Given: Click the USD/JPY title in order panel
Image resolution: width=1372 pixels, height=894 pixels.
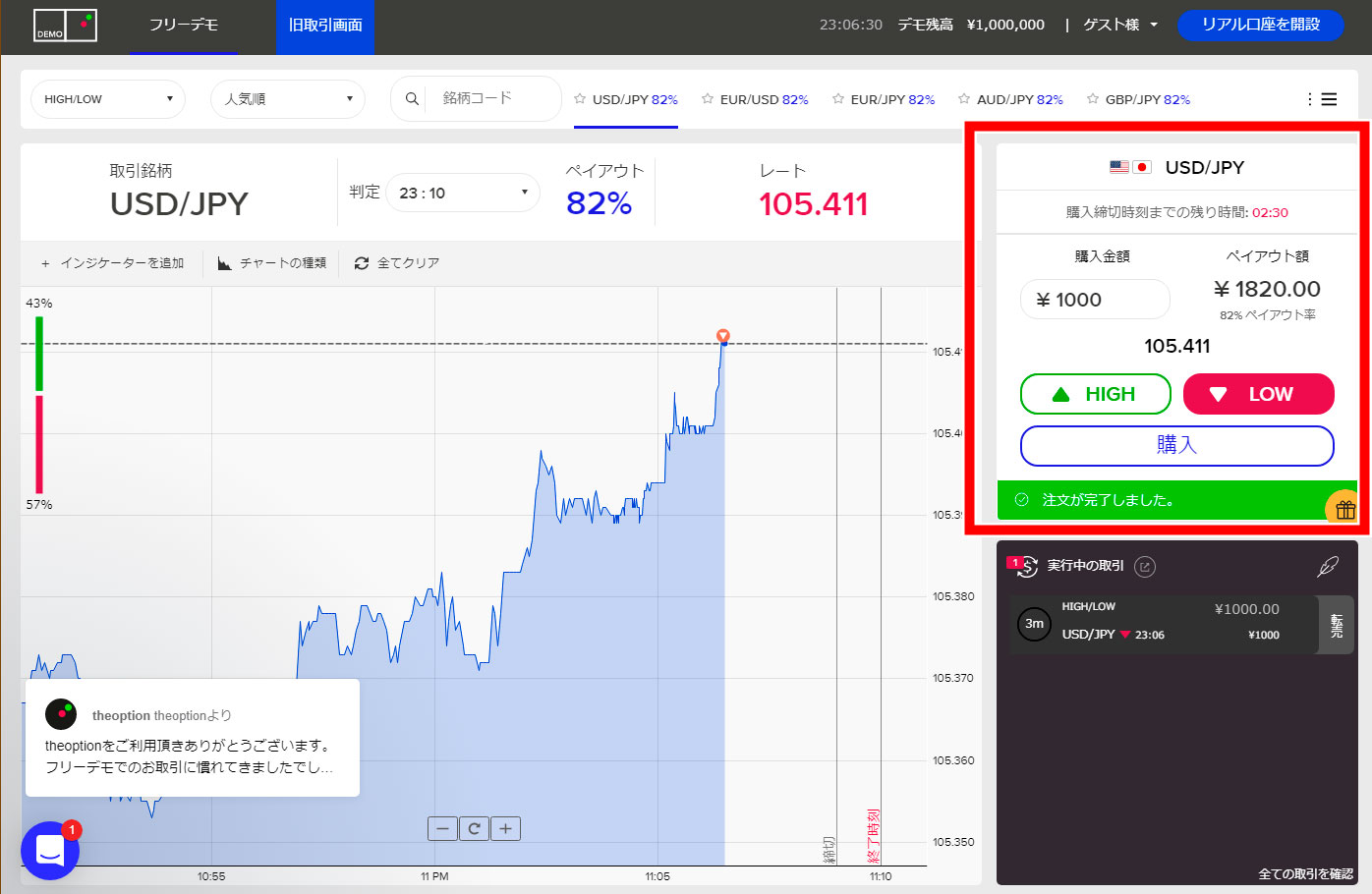Looking at the screenshot, I should [1205, 167].
